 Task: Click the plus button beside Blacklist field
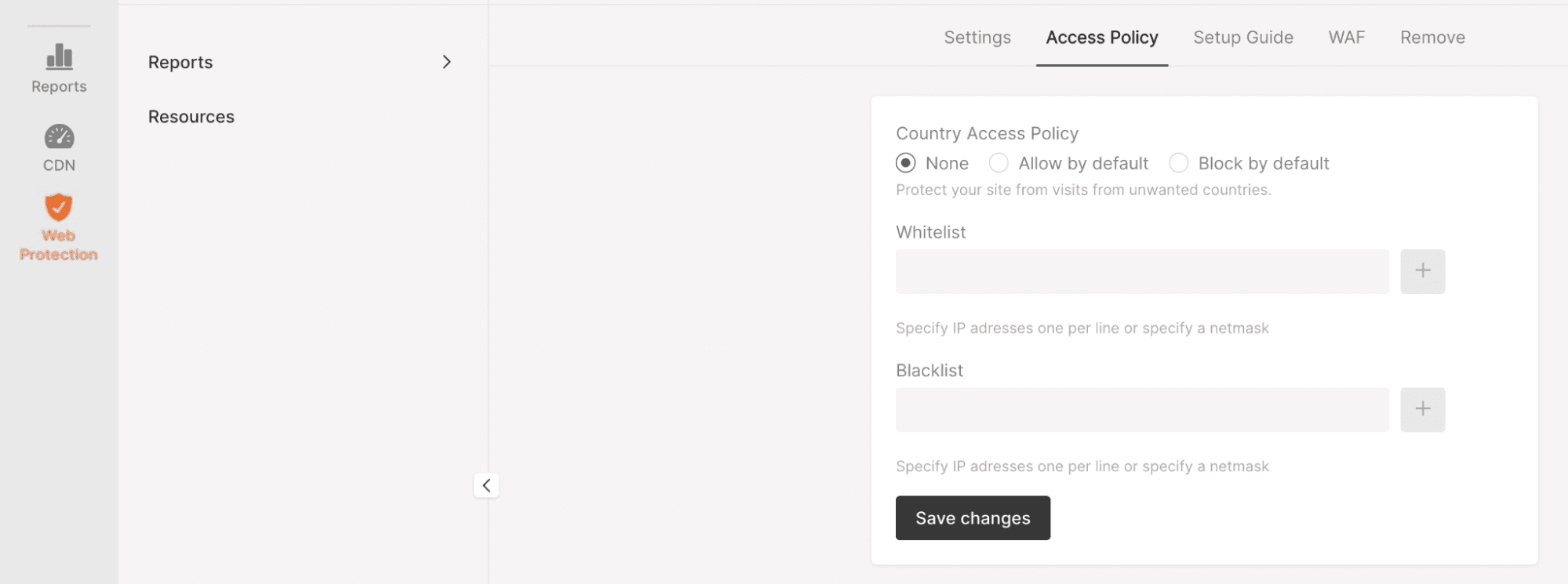pyautogui.click(x=1422, y=409)
